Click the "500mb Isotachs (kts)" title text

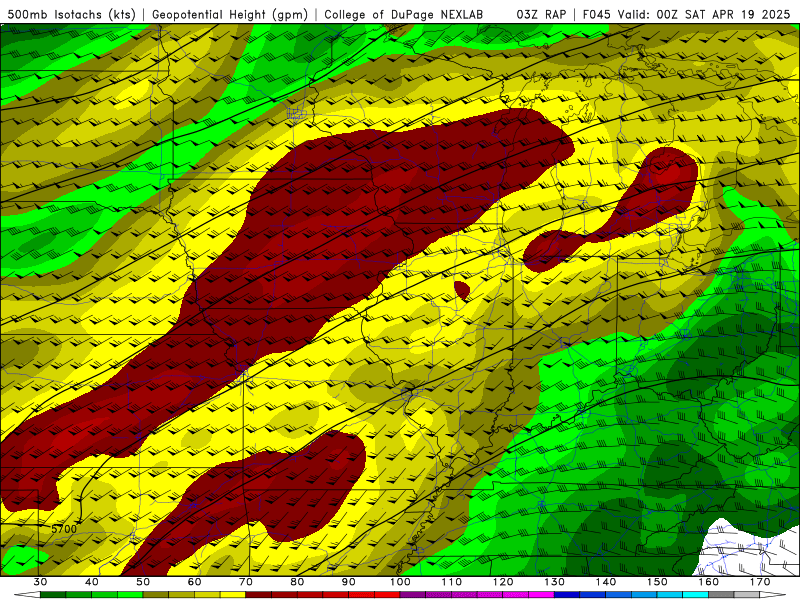point(72,15)
